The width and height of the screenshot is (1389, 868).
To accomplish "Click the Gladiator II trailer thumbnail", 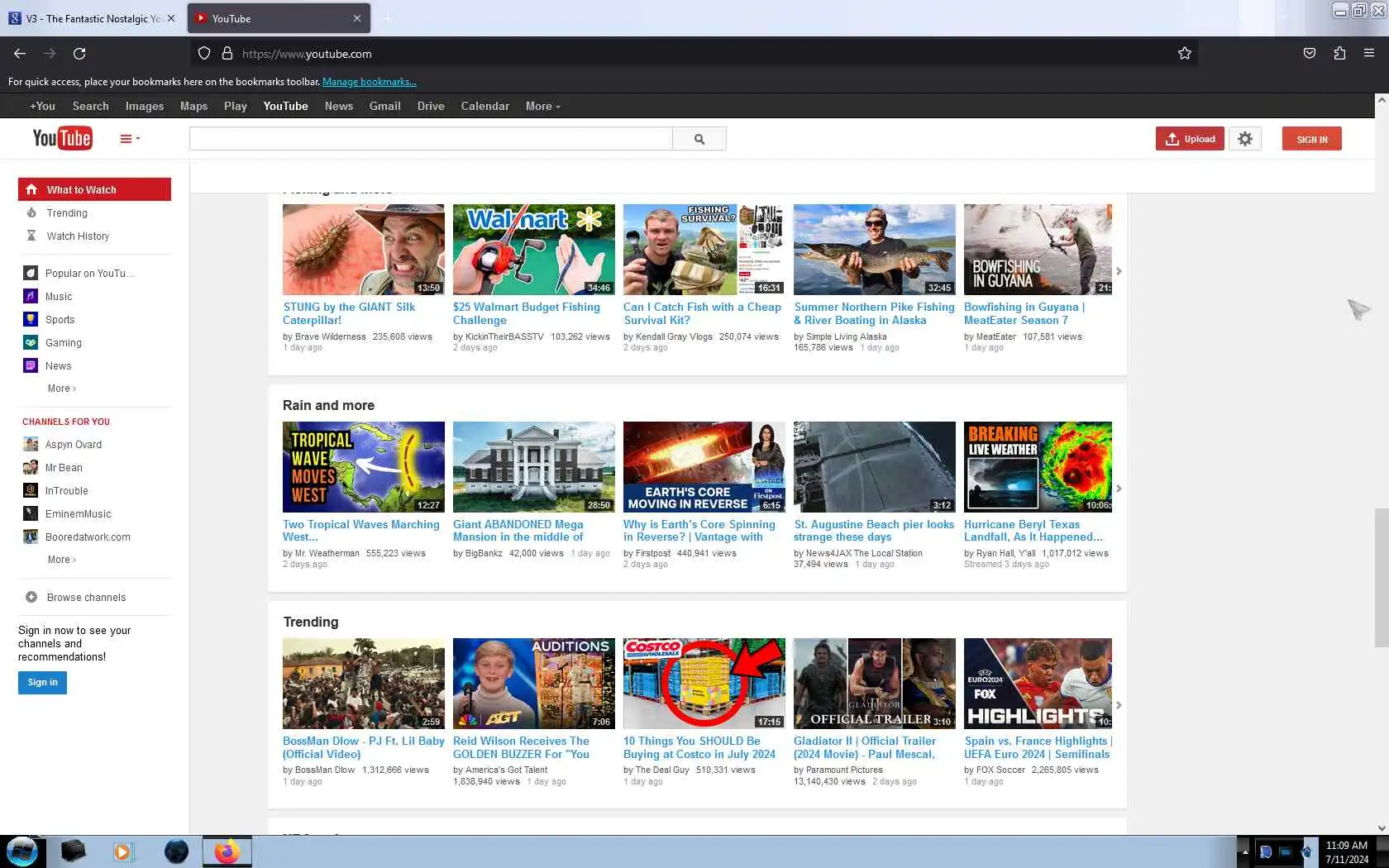I will [875, 684].
